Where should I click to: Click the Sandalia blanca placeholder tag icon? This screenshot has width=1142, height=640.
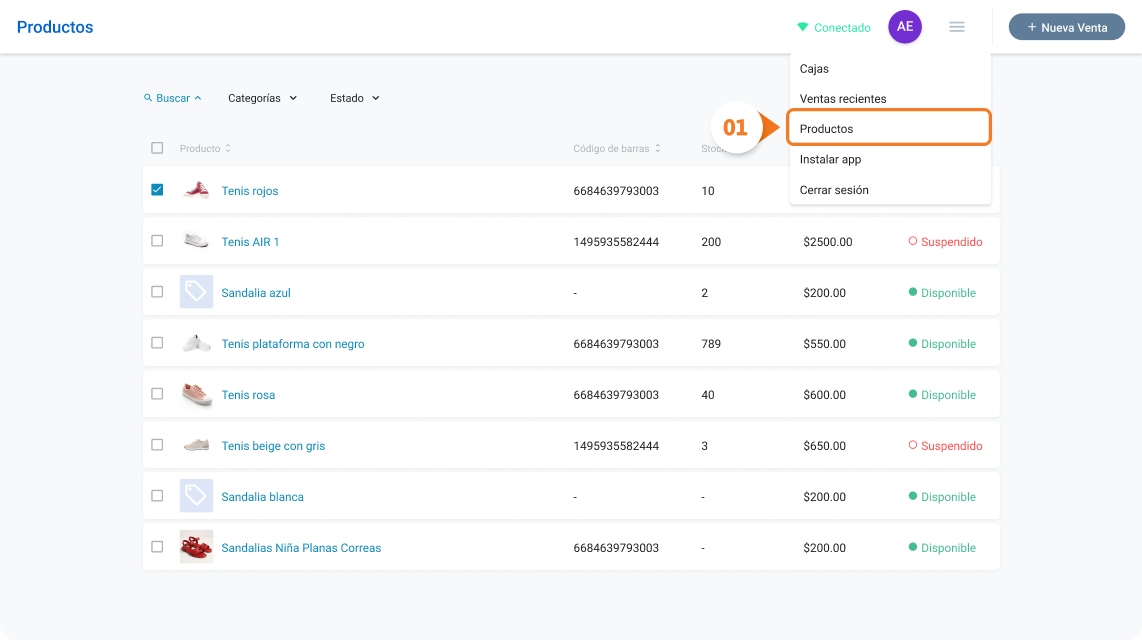(x=196, y=496)
